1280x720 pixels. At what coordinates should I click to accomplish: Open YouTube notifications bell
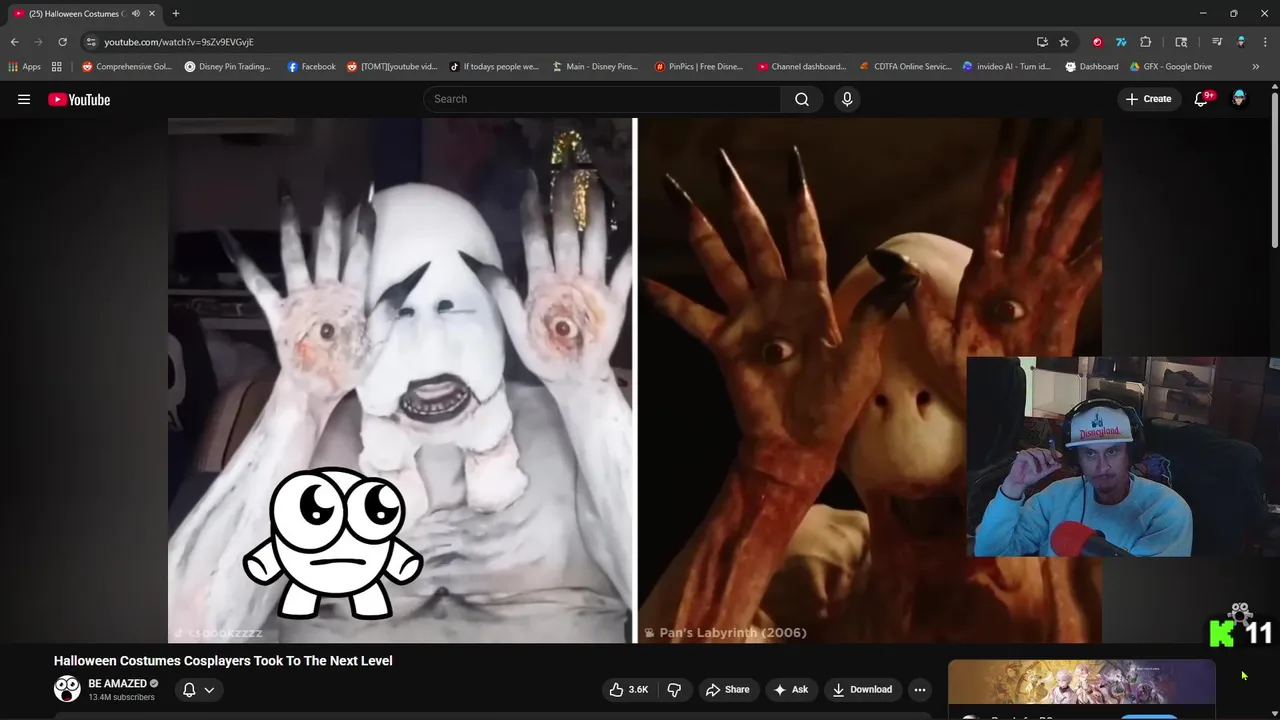click(1202, 99)
